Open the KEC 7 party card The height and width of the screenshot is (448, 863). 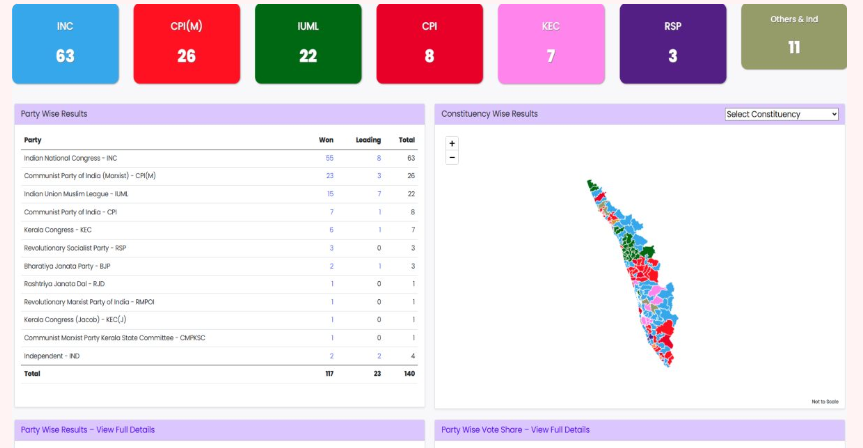[x=551, y=44]
